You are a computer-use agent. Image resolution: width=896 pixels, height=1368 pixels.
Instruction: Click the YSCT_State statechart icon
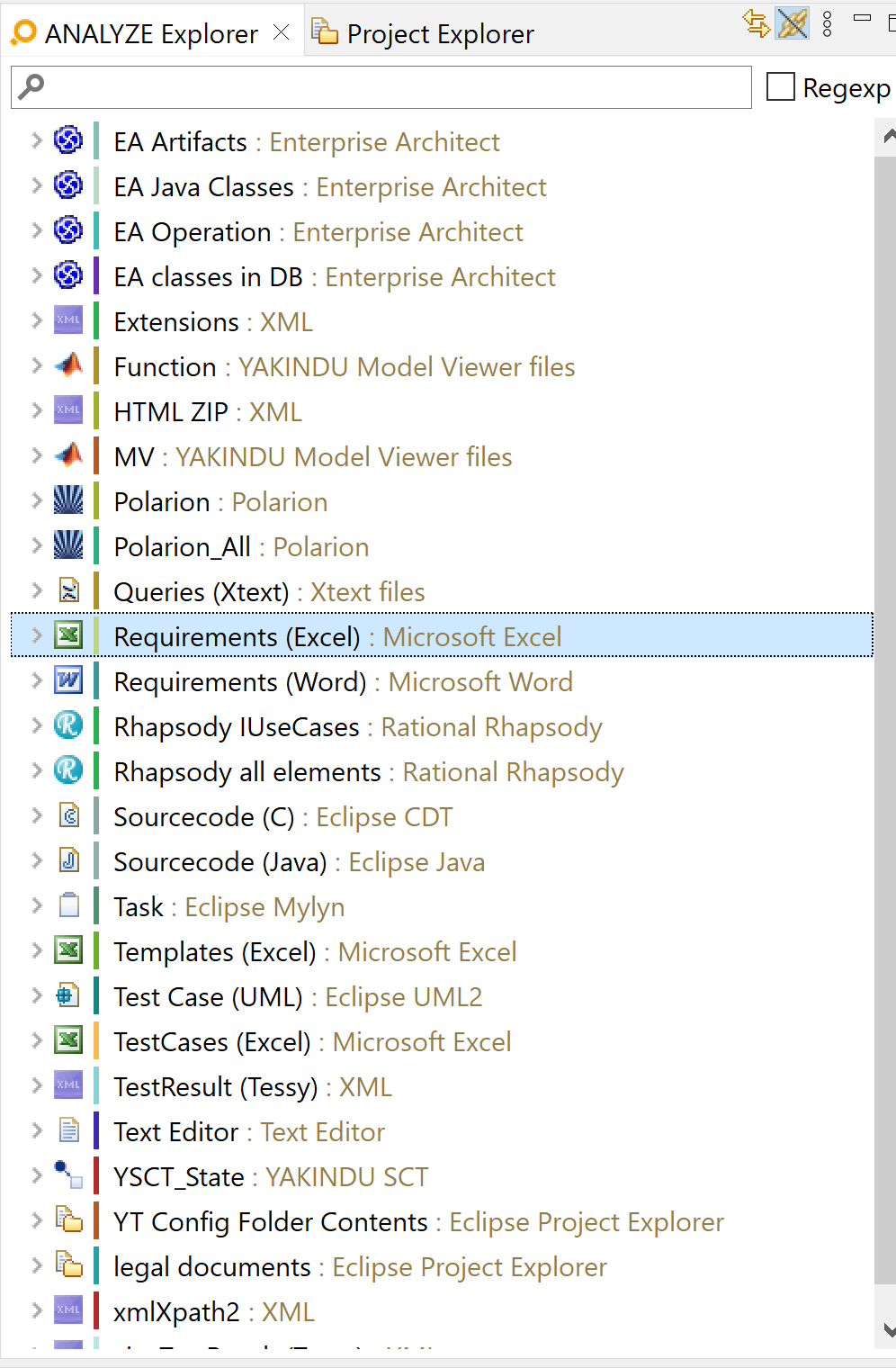coord(68,1175)
